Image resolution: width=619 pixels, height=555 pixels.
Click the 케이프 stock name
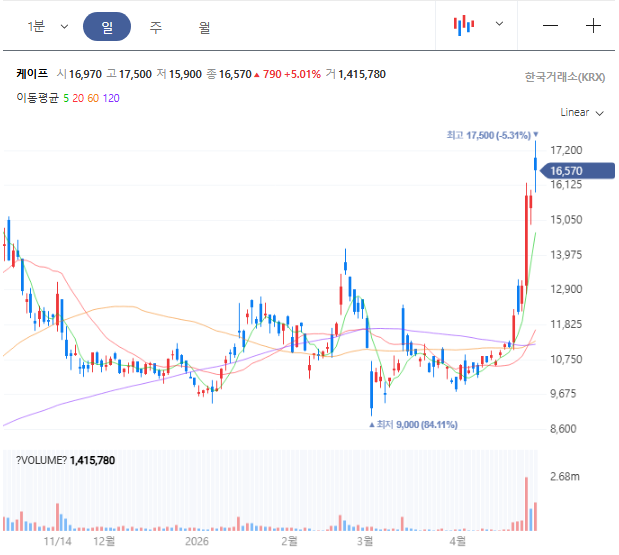pos(32,74)
